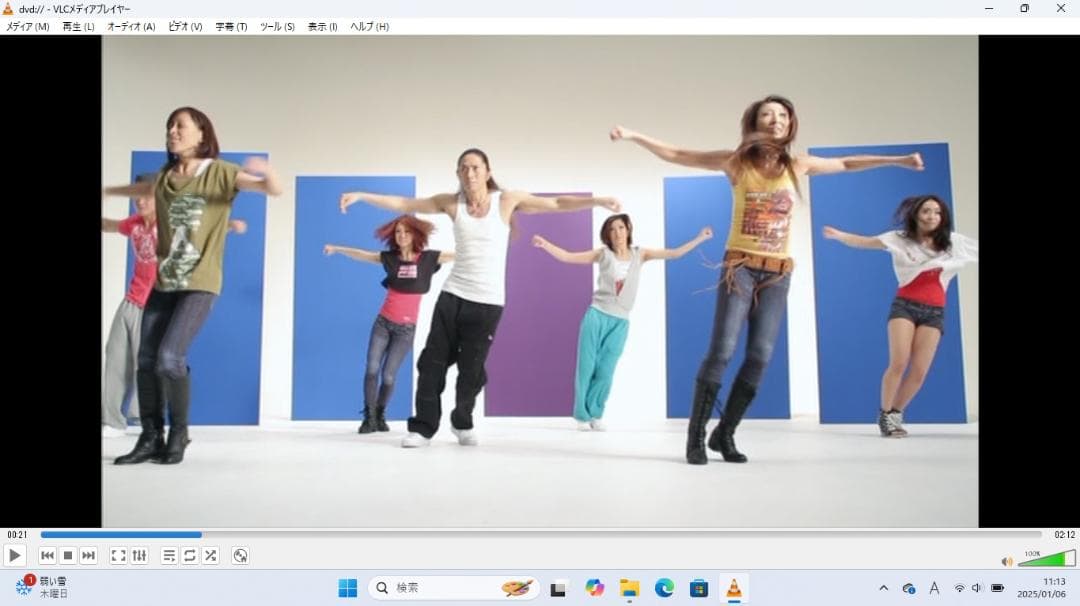Jump back to the previous chapter

pyautogui.click(x=47, y=555)
